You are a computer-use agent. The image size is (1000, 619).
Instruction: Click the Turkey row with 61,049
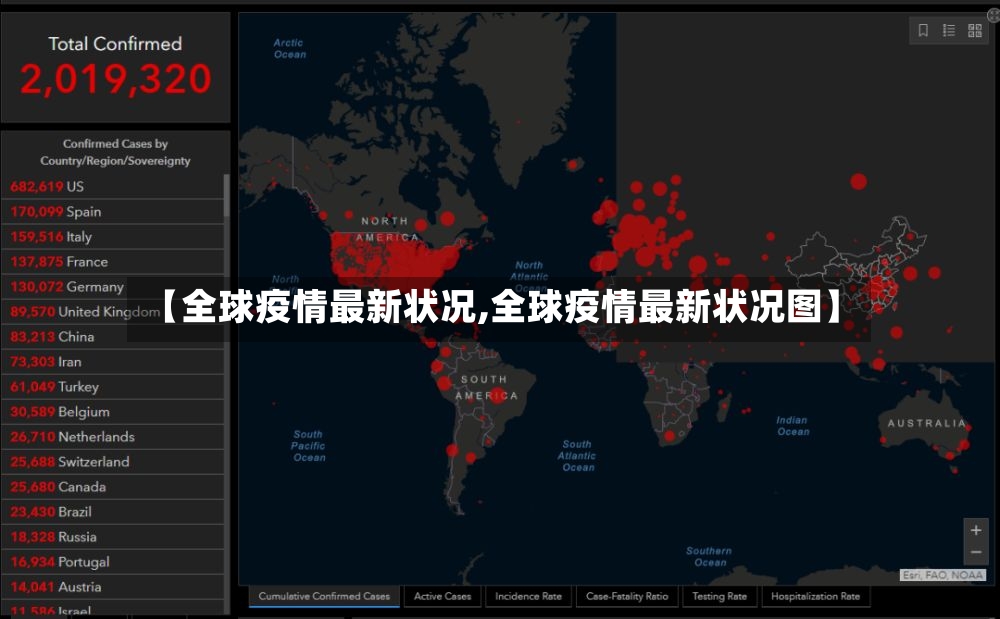(x=113, y=387)
